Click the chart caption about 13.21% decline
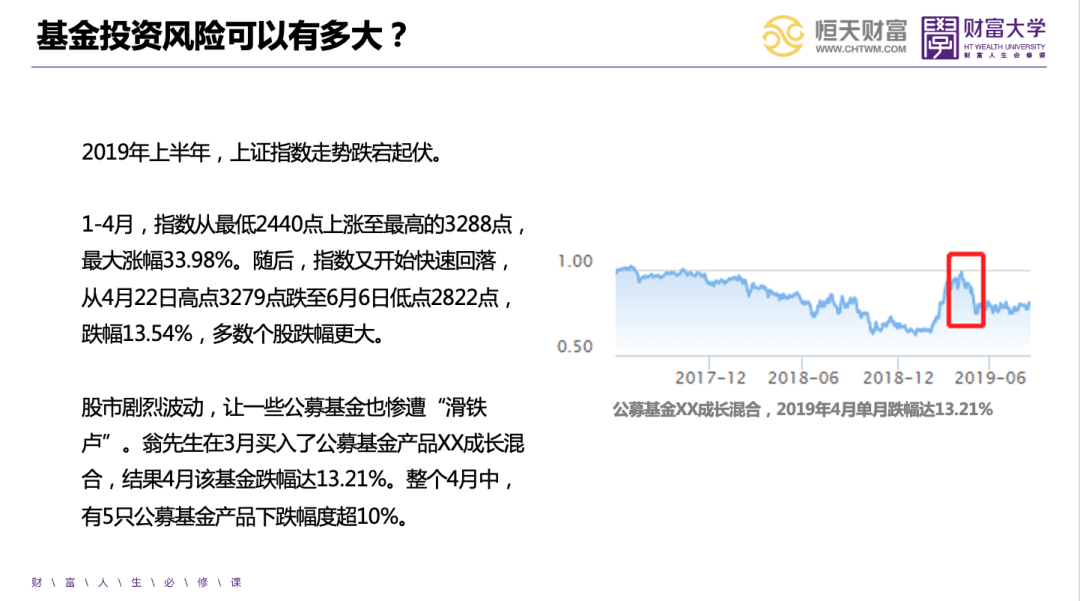The width and height of the screenshot is (1080, 601). point(802,406)
